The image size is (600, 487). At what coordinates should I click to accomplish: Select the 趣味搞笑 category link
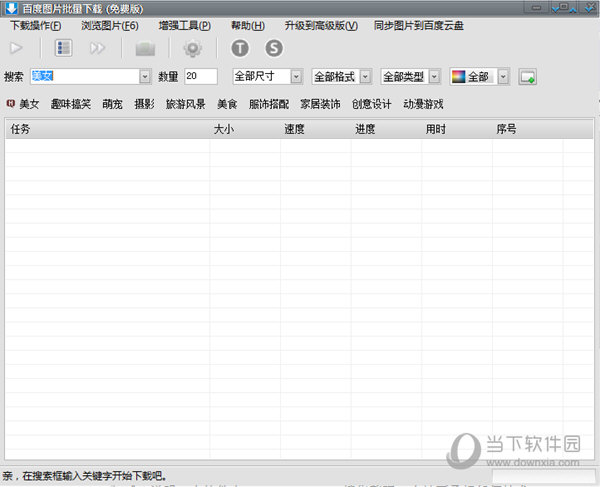tap(71, 104)
